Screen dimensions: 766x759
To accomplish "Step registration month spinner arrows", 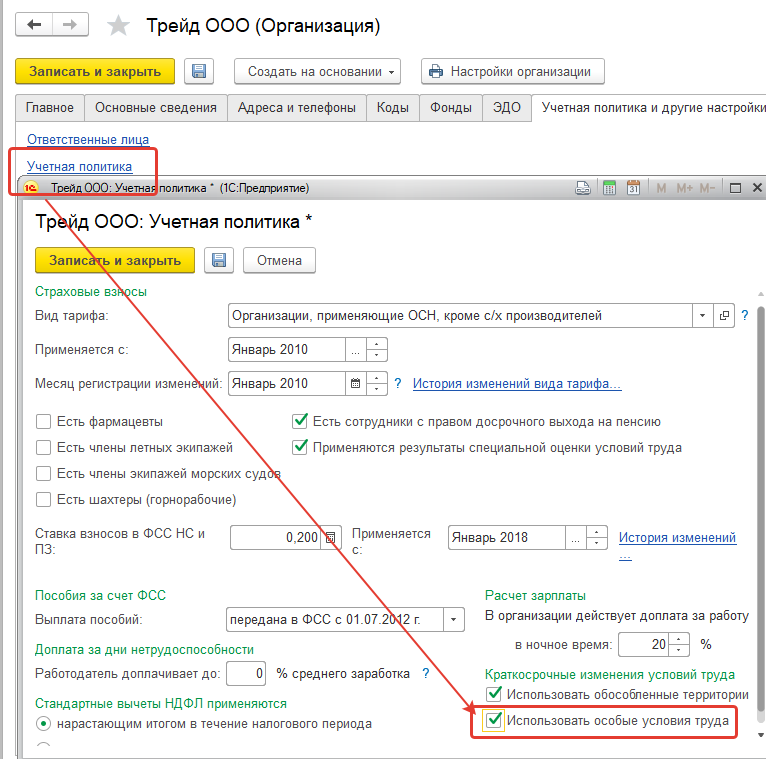I will pyautogui.click(x=376, y=383).
